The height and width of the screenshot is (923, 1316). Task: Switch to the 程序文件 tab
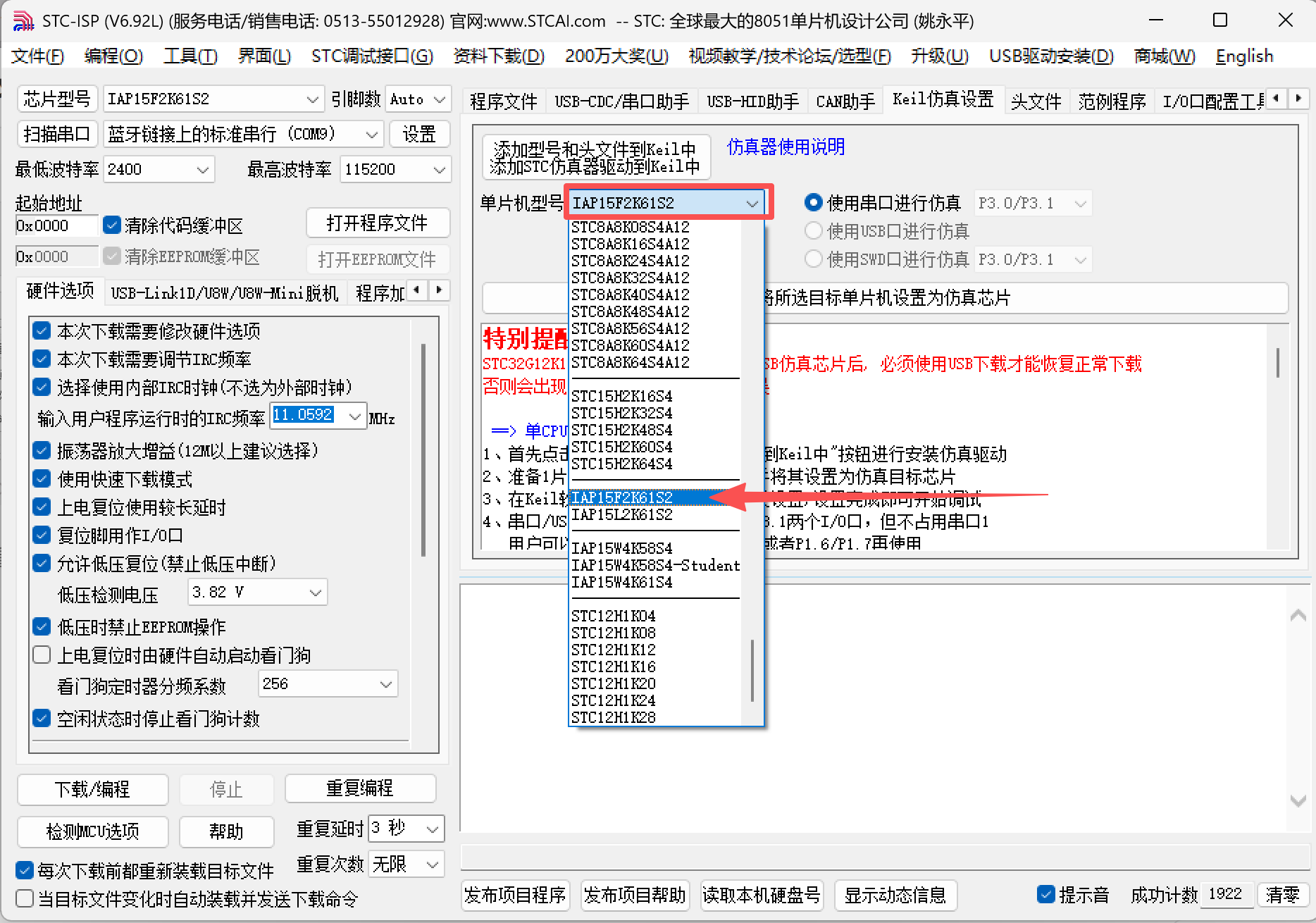[x=504, y=101]
